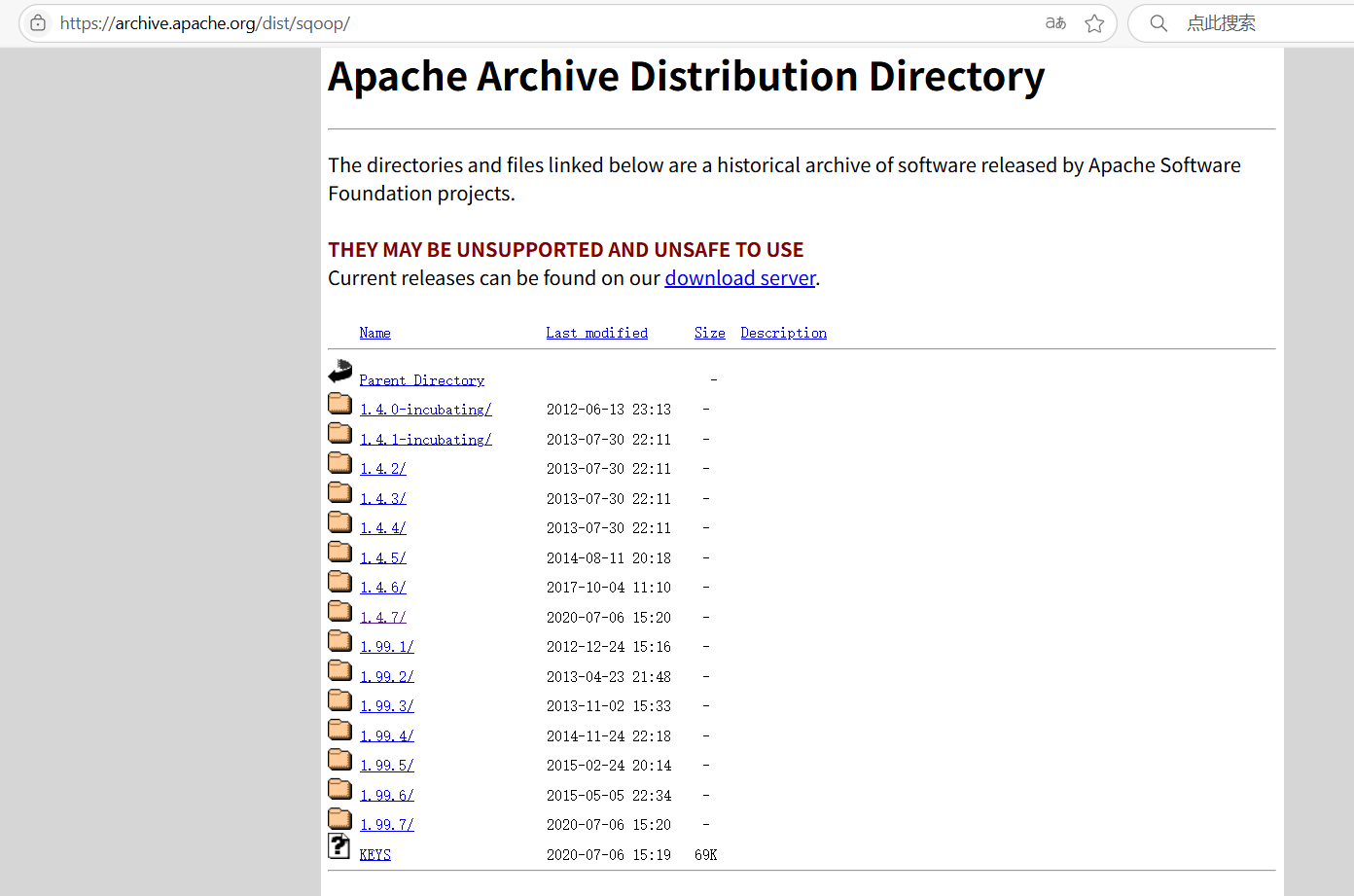Click folder icon for 1.4.0-incubating
Viewport: 1354px width, 896px height.
[339, 403]
